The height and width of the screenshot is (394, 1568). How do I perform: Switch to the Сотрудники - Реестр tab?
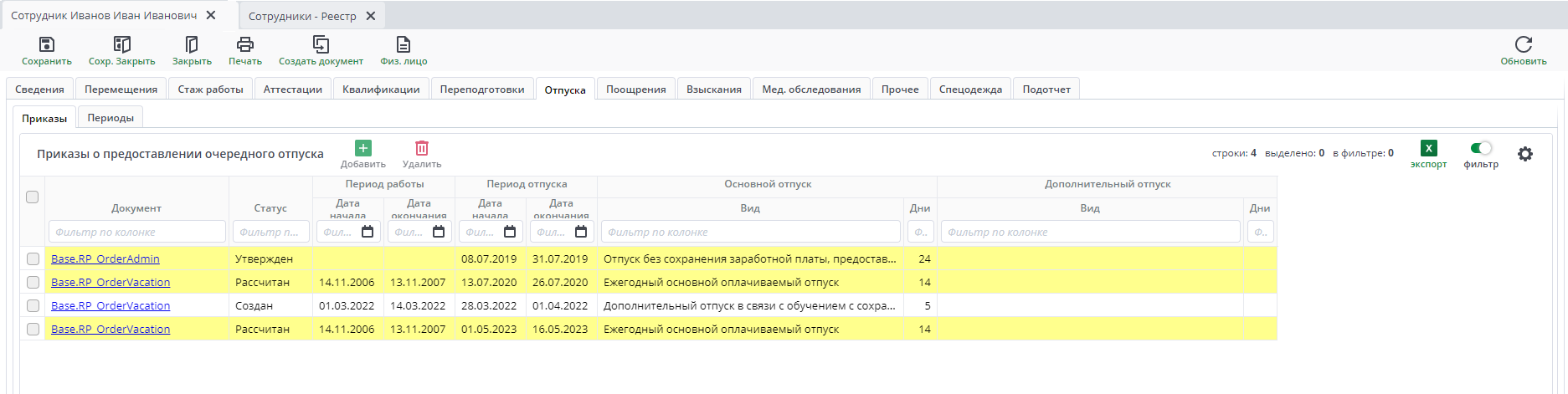[x=302, y=16]
